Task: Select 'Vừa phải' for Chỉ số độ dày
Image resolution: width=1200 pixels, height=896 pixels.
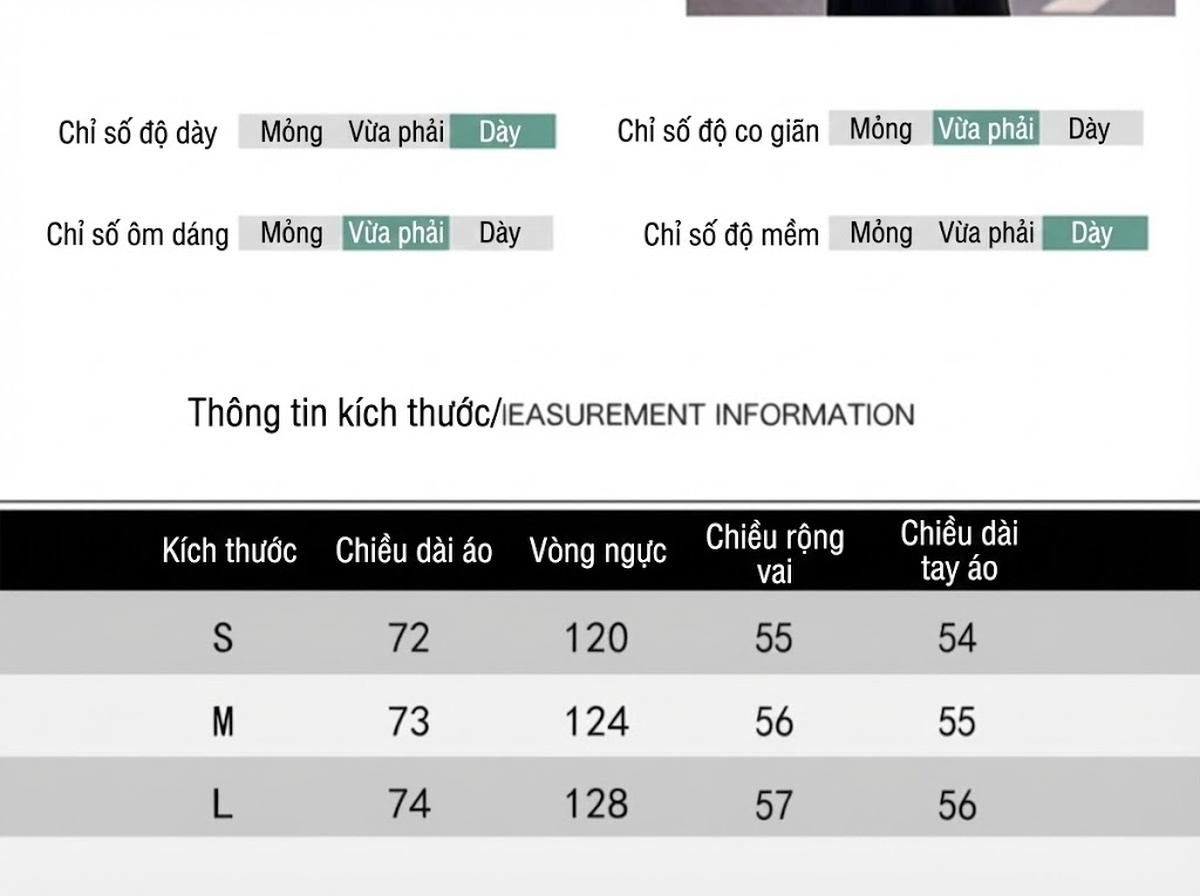Action: [397, 132]
